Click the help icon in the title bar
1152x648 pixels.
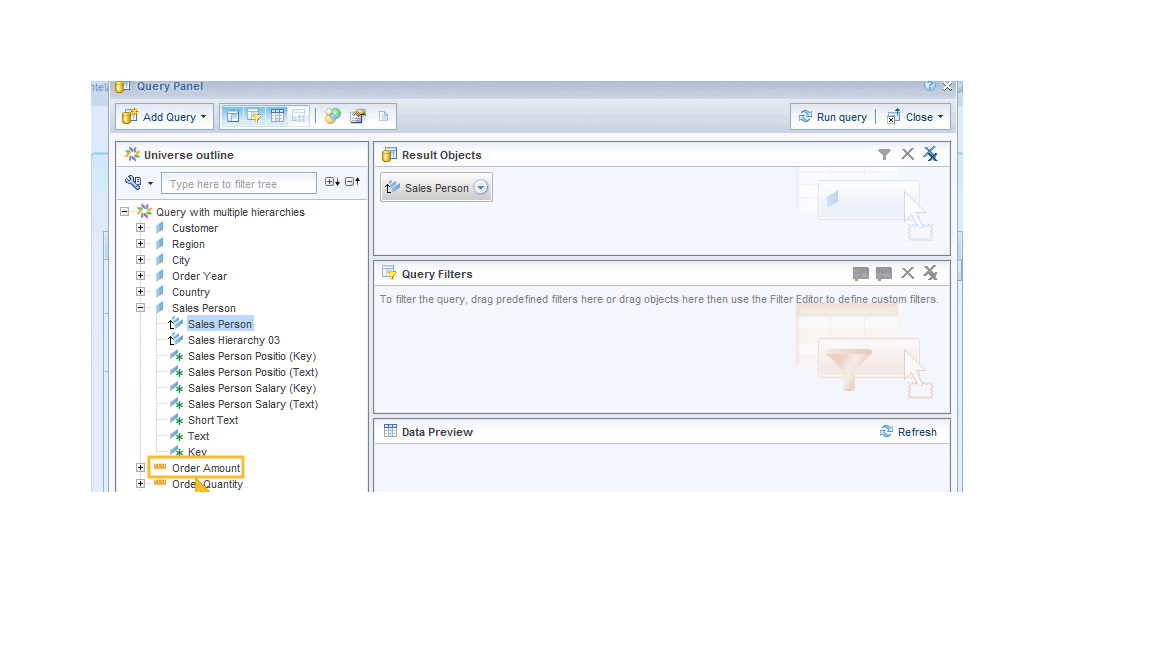pyautogui.click(x=929, y=86)
